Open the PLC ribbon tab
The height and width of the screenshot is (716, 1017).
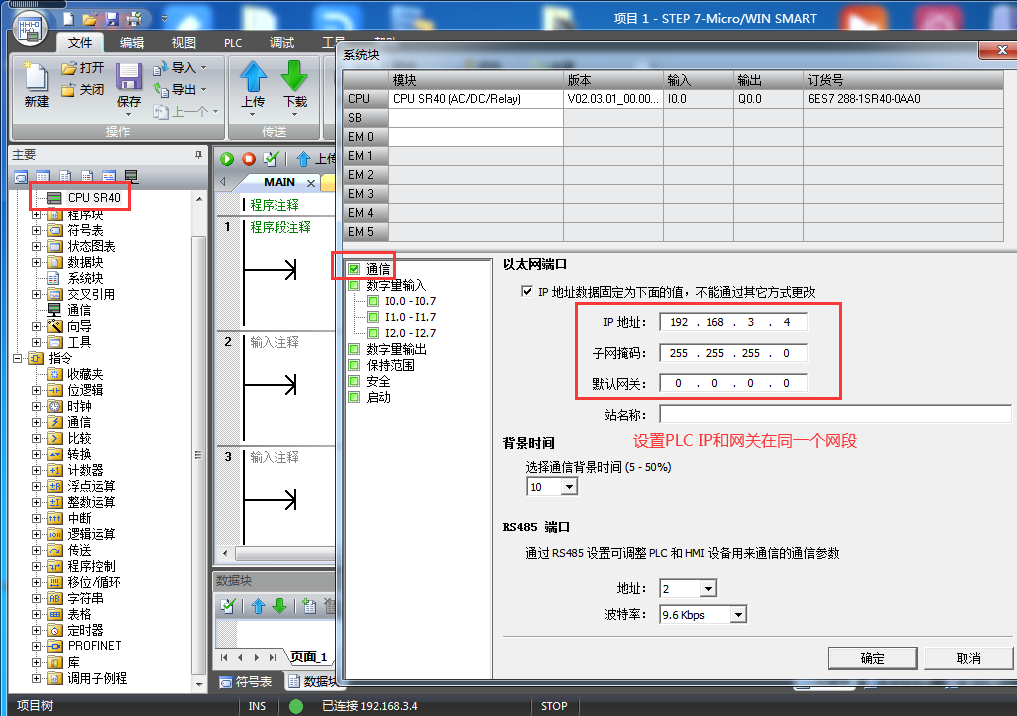233,43
